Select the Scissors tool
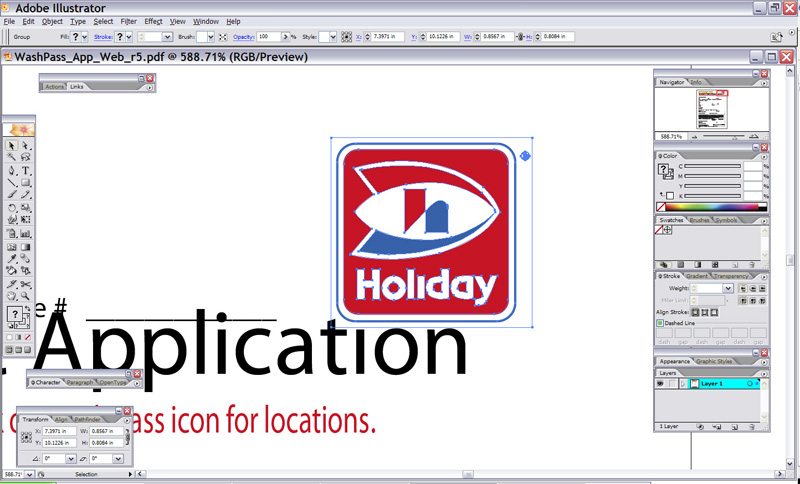This screenshot has width=800, height=484. click(x=25, y=284)
